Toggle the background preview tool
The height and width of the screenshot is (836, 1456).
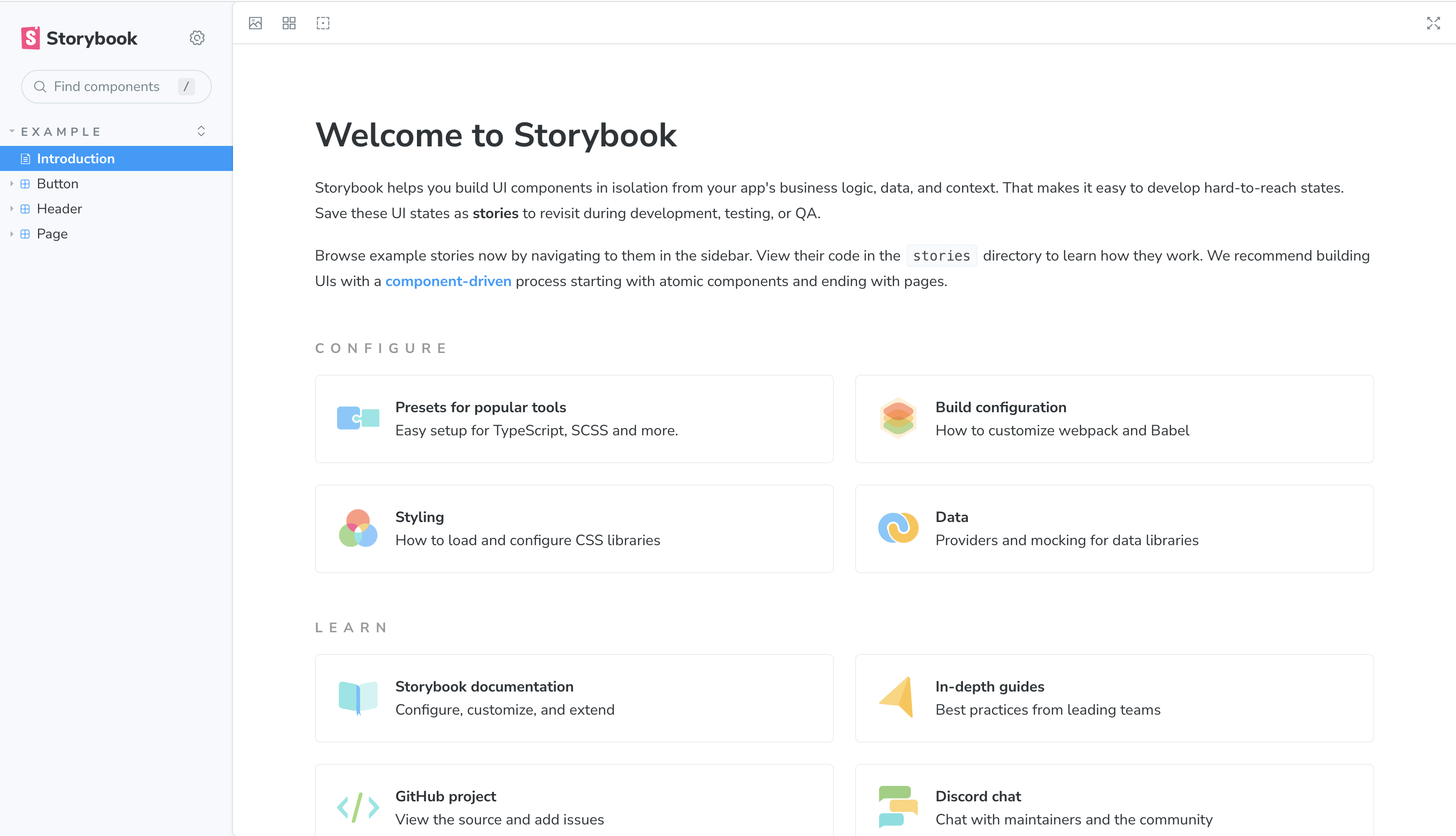coord(255,23)
